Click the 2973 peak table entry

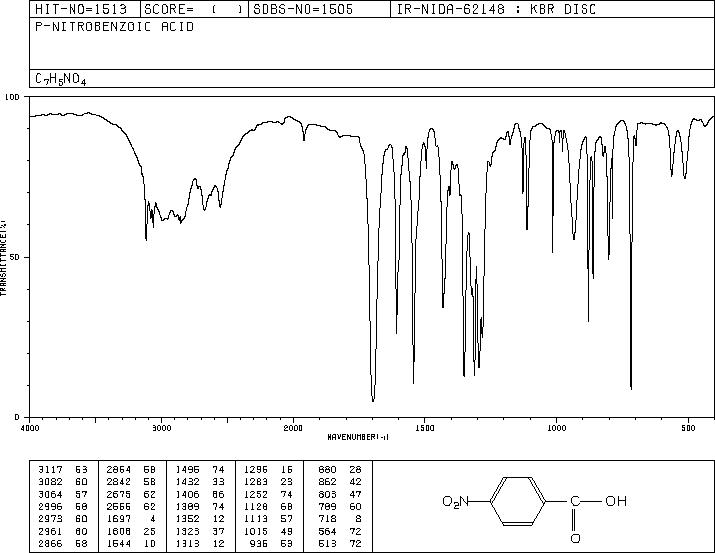63,519
